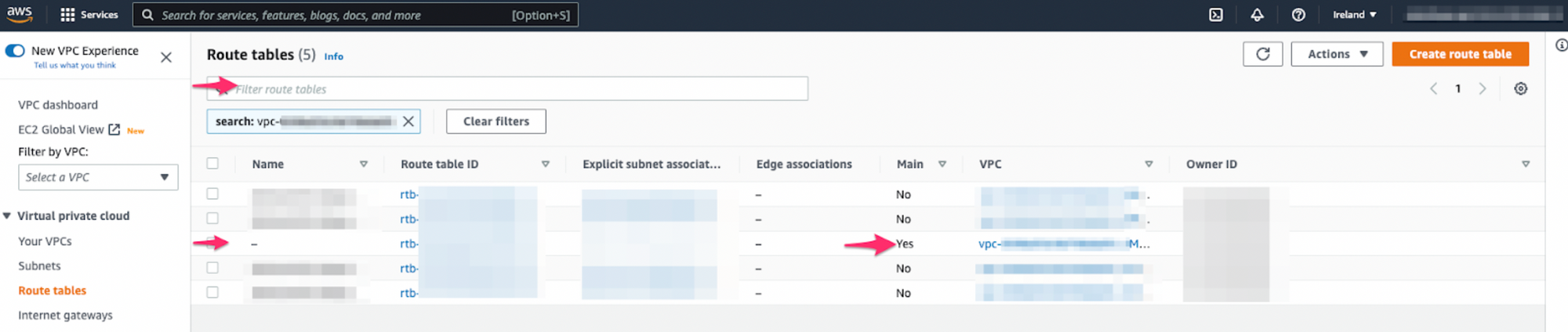
Task: Open the notifications bell
Action: [x=1257, y=15]
